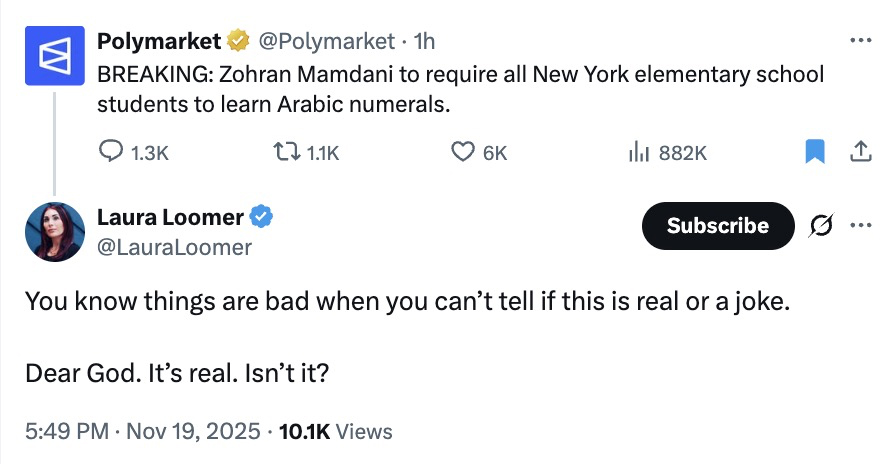The height and width of the screenshot is (464, 894).
Task: Like the Polymarket post with heart icon
Action: click(x=461, y=152)
